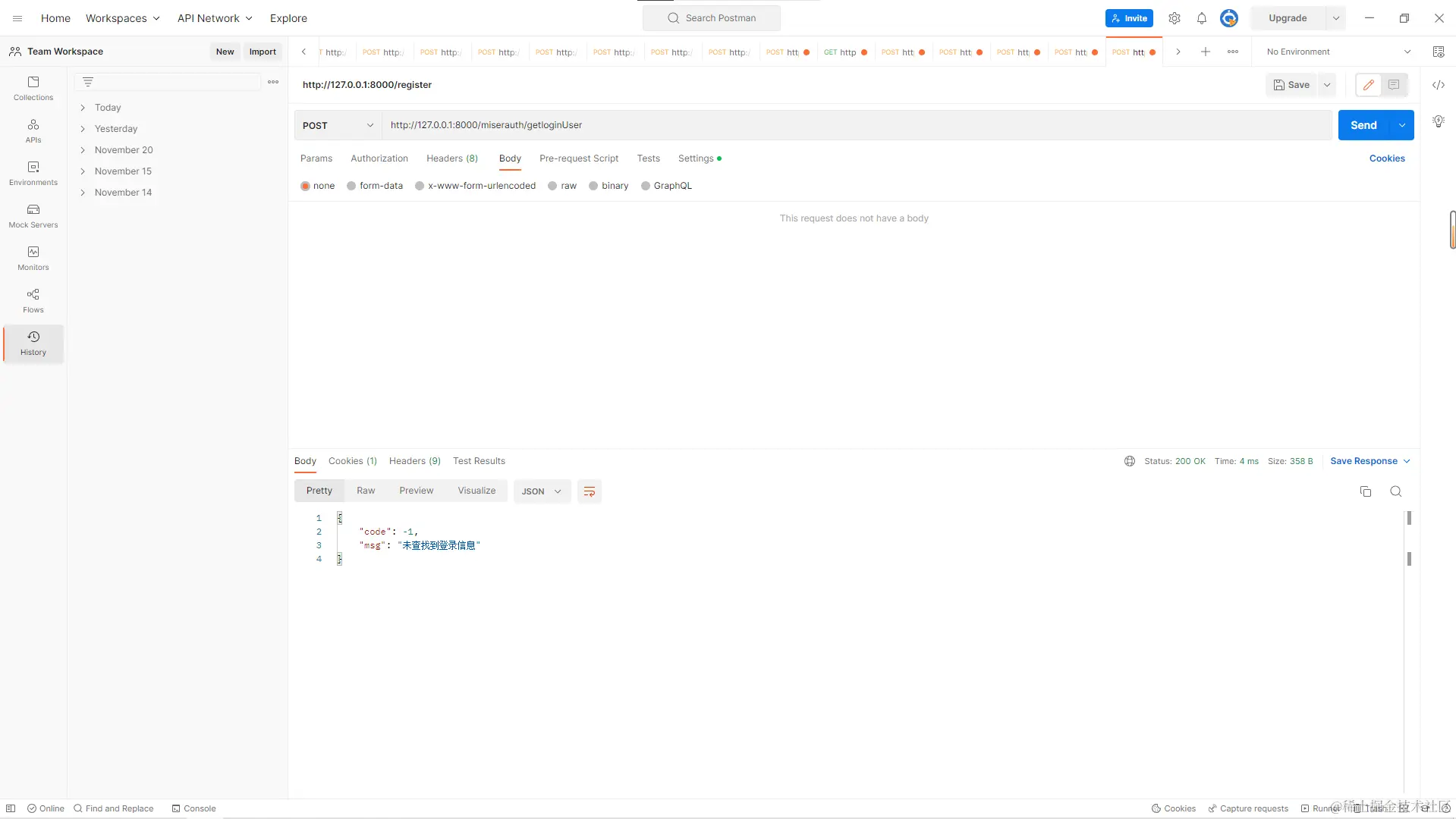Open the Workspaces menu
The width and height of the screenshot is (1456, 819).
tap(122, 18)
